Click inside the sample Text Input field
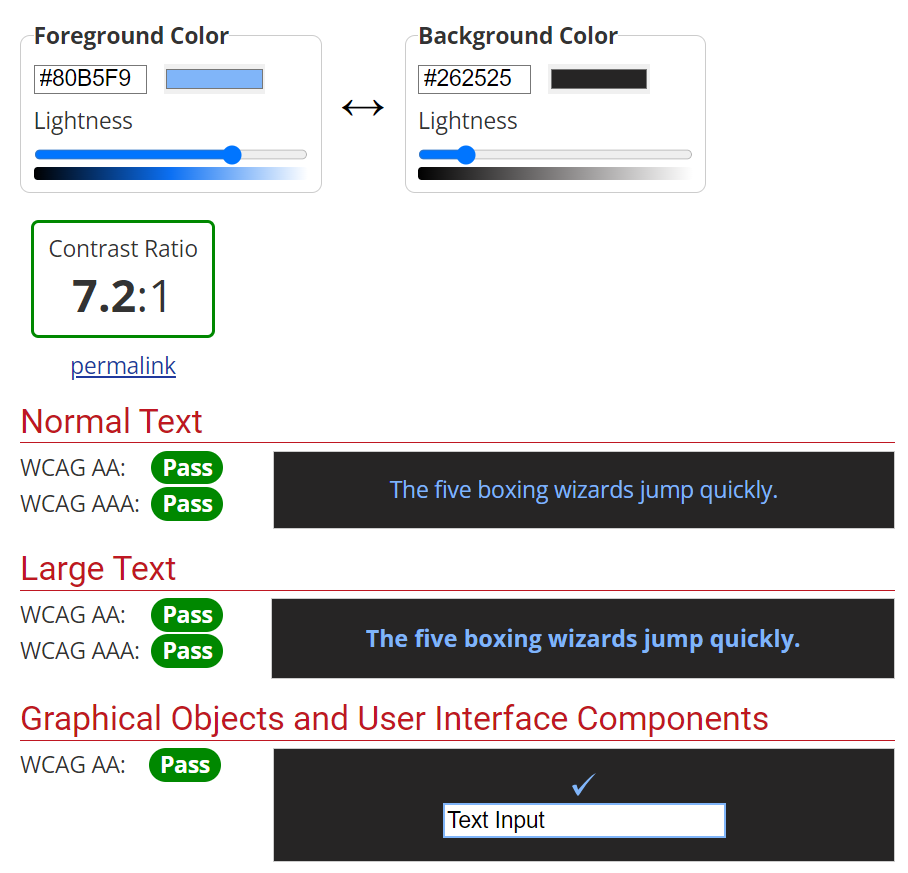This screenshot has width=908, height=873. (x=584, y=820)
